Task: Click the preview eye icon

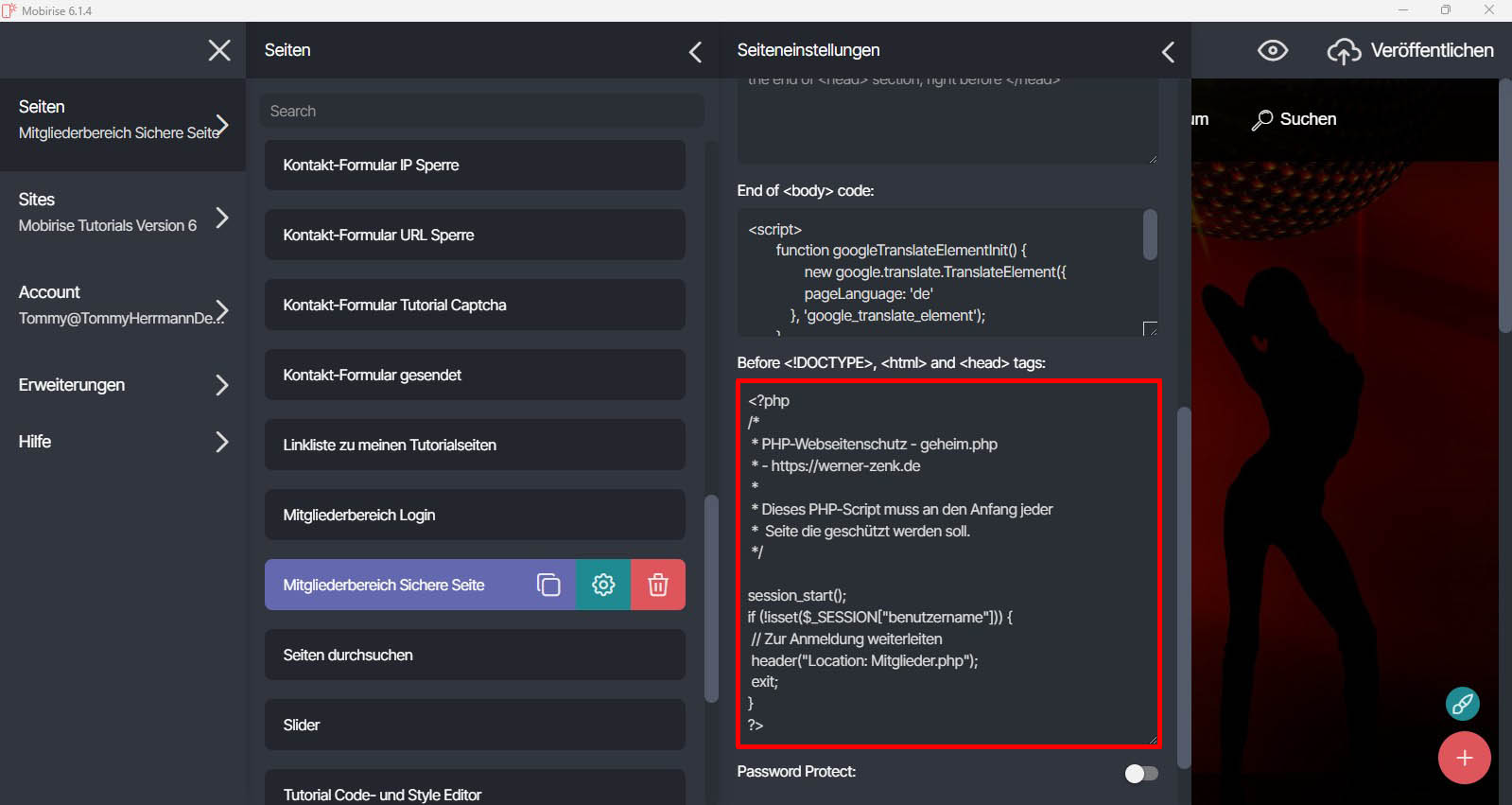Action: click(x=1273, y=50)
